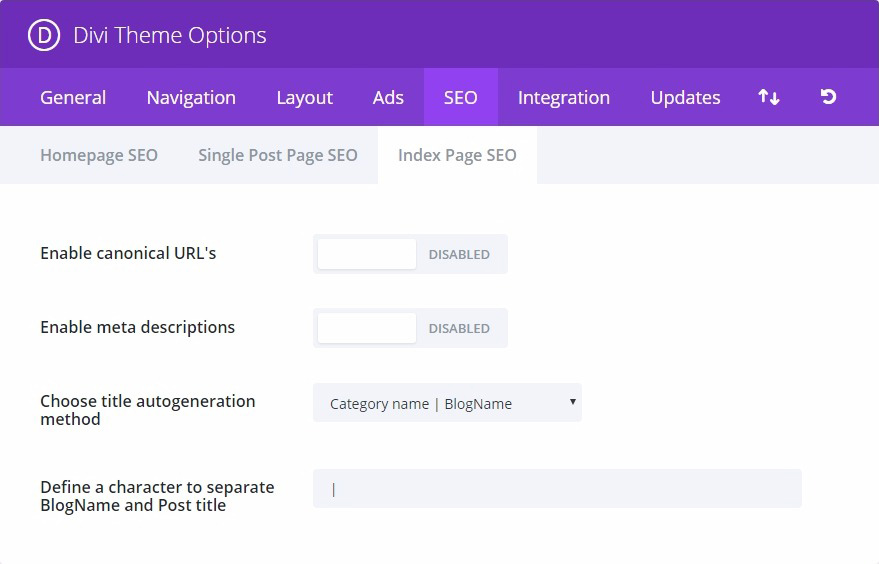The height and width of the screenshot is (564, 879).
Task: Click the separator character input field
Action: point(557,489)
